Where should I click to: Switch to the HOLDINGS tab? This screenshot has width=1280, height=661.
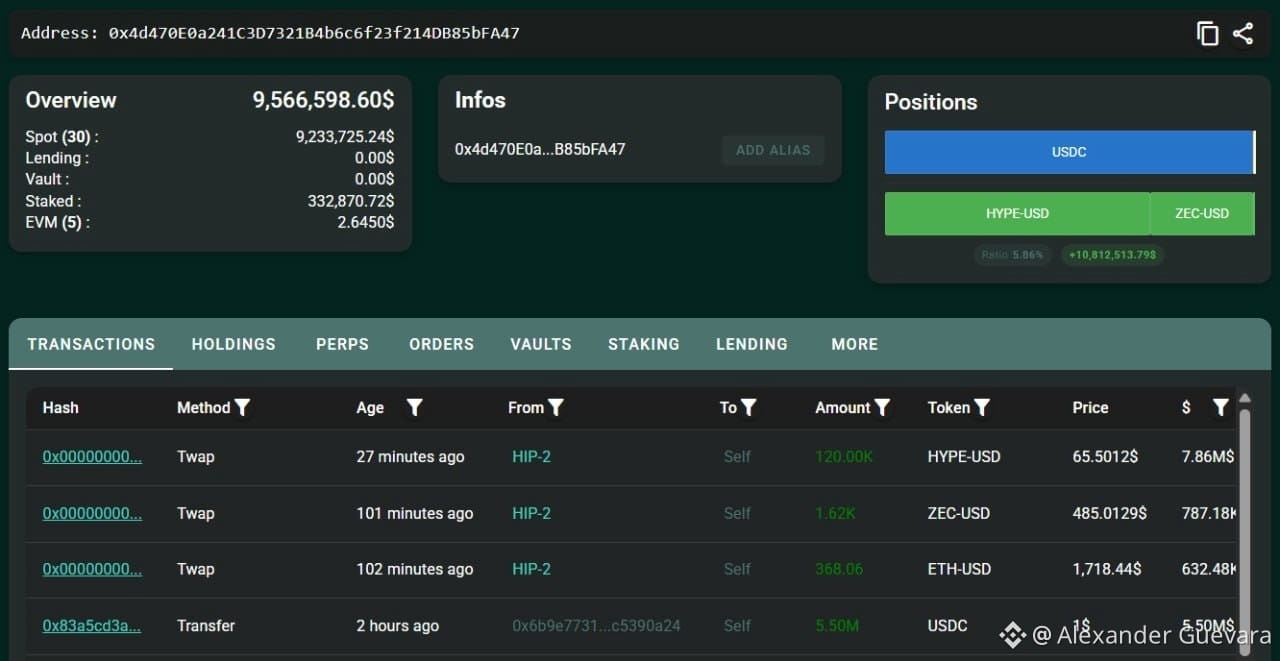point(234,344)
